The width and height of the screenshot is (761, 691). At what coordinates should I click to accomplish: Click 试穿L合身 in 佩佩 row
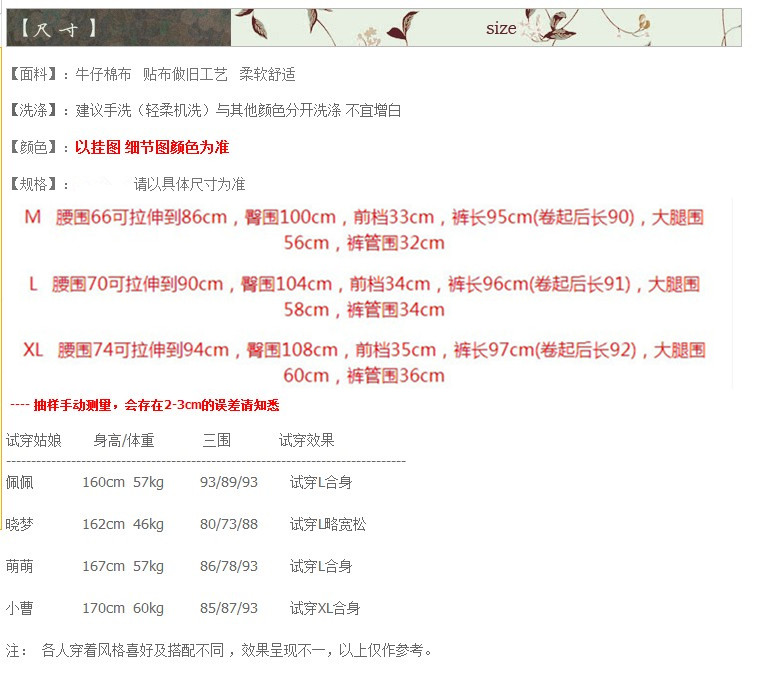point(321,482)
